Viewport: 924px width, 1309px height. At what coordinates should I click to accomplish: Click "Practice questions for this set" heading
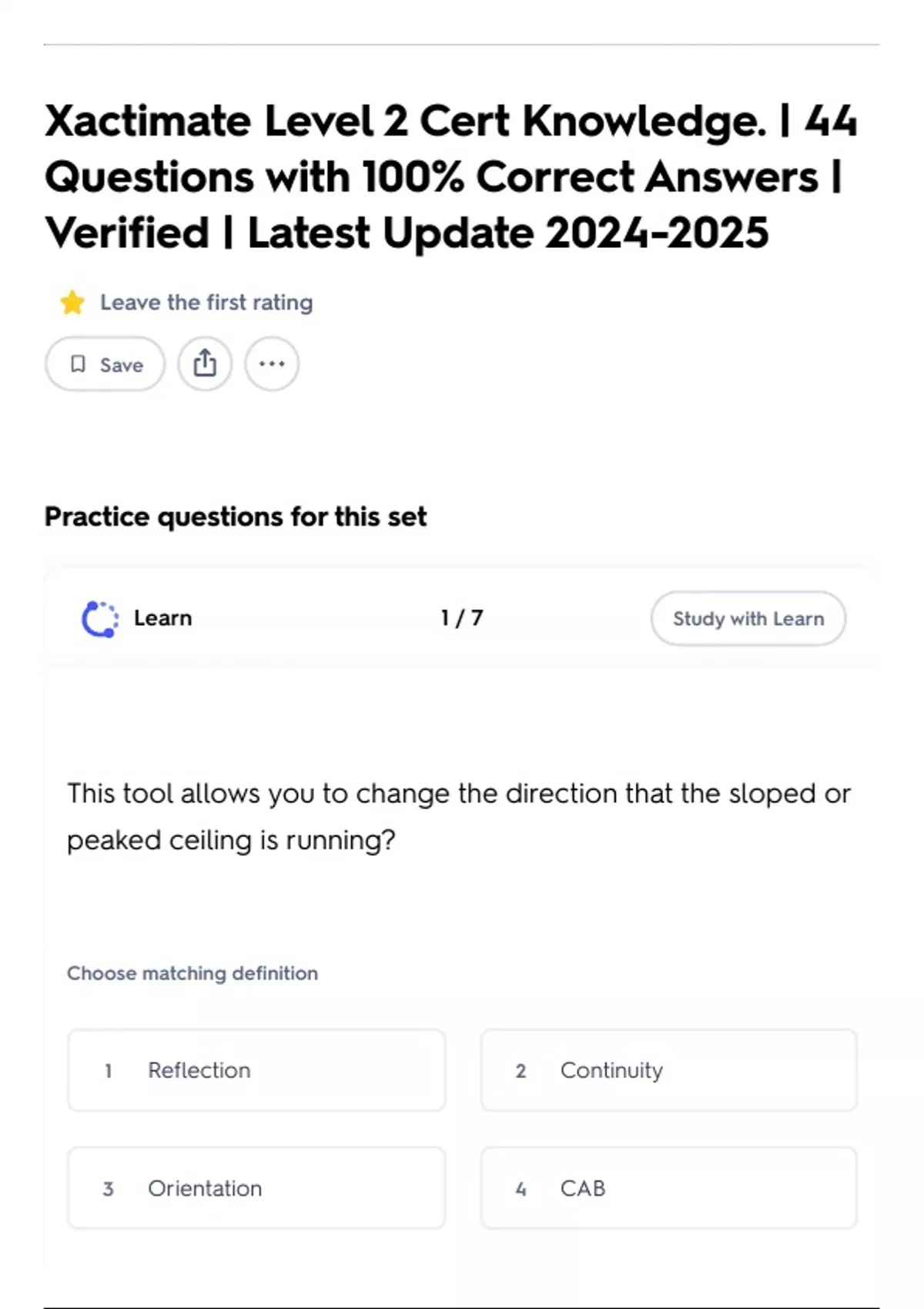point(236,517)
